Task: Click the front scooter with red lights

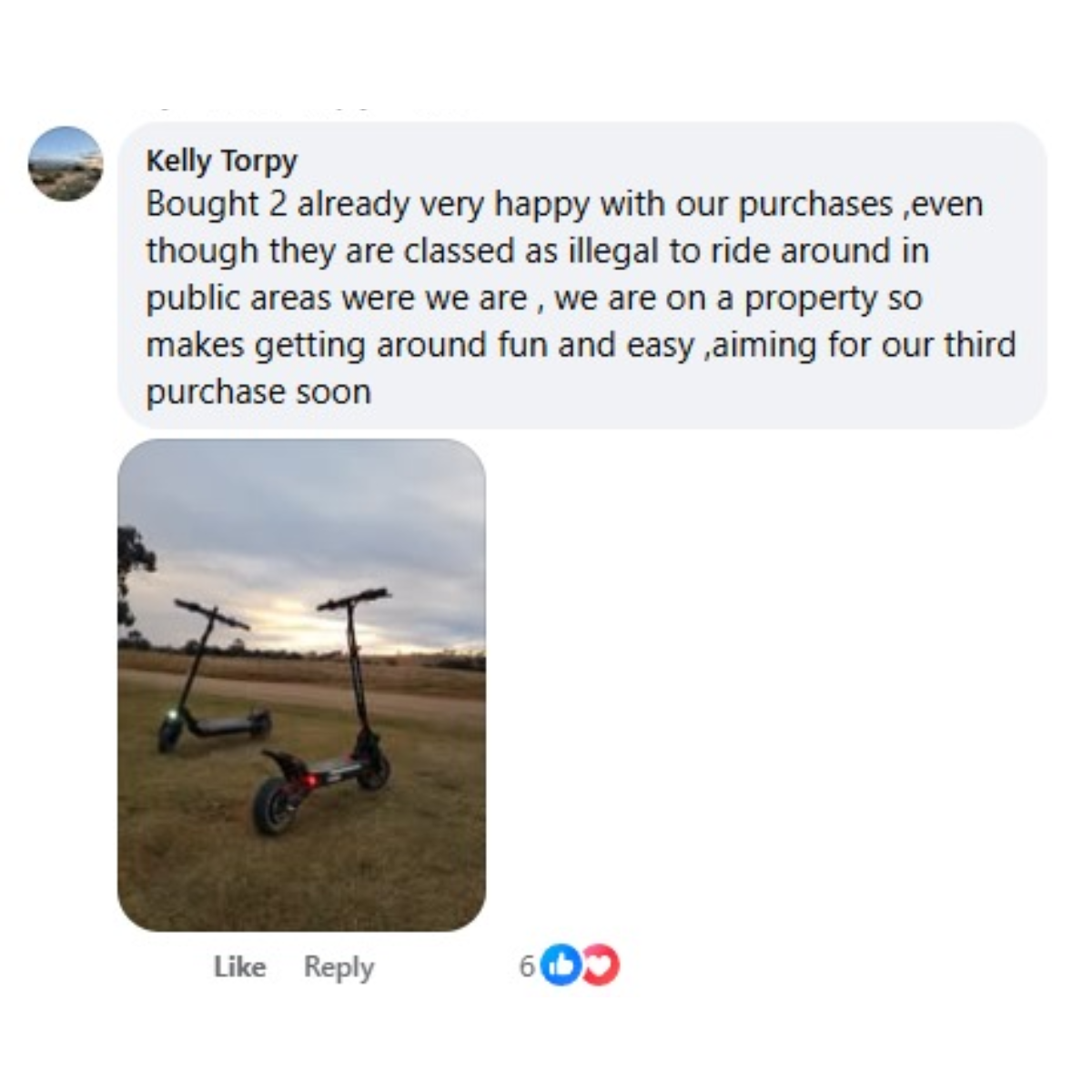Action: coord(337,746)
